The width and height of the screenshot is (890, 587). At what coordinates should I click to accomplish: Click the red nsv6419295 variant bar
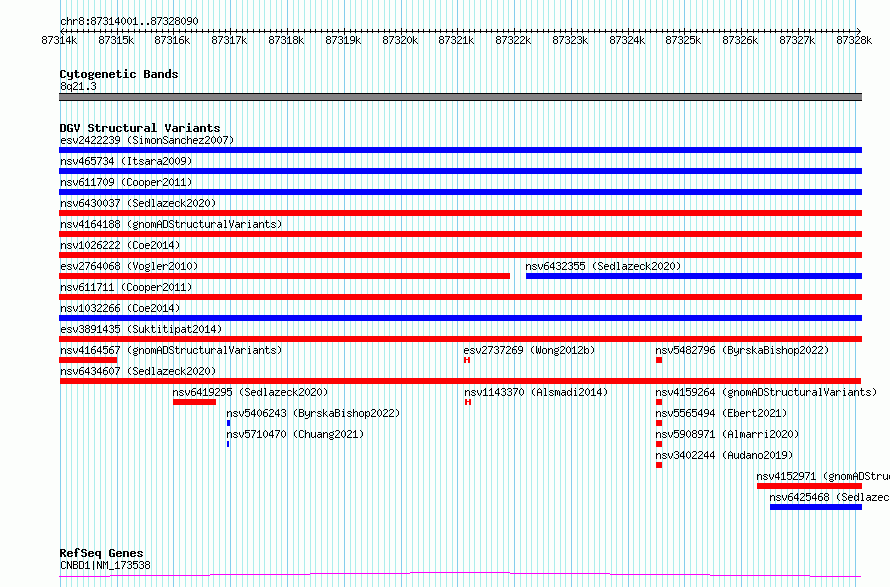(x=194, y=402)
